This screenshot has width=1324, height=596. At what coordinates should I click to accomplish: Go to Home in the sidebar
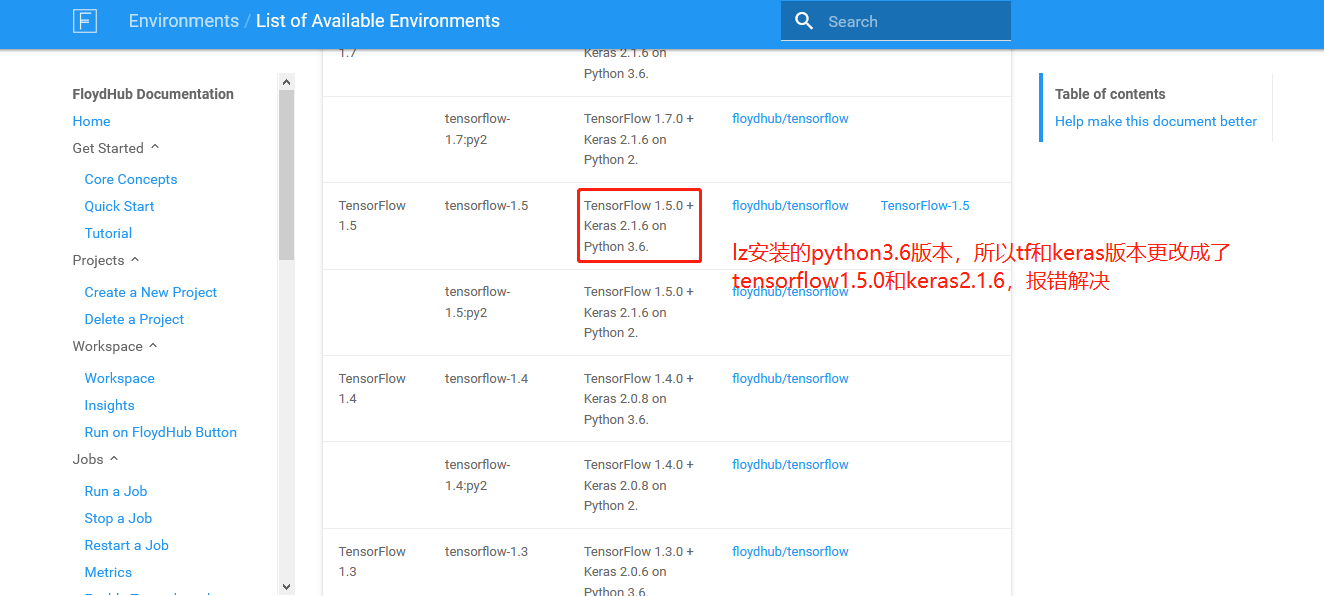point(91,121)
